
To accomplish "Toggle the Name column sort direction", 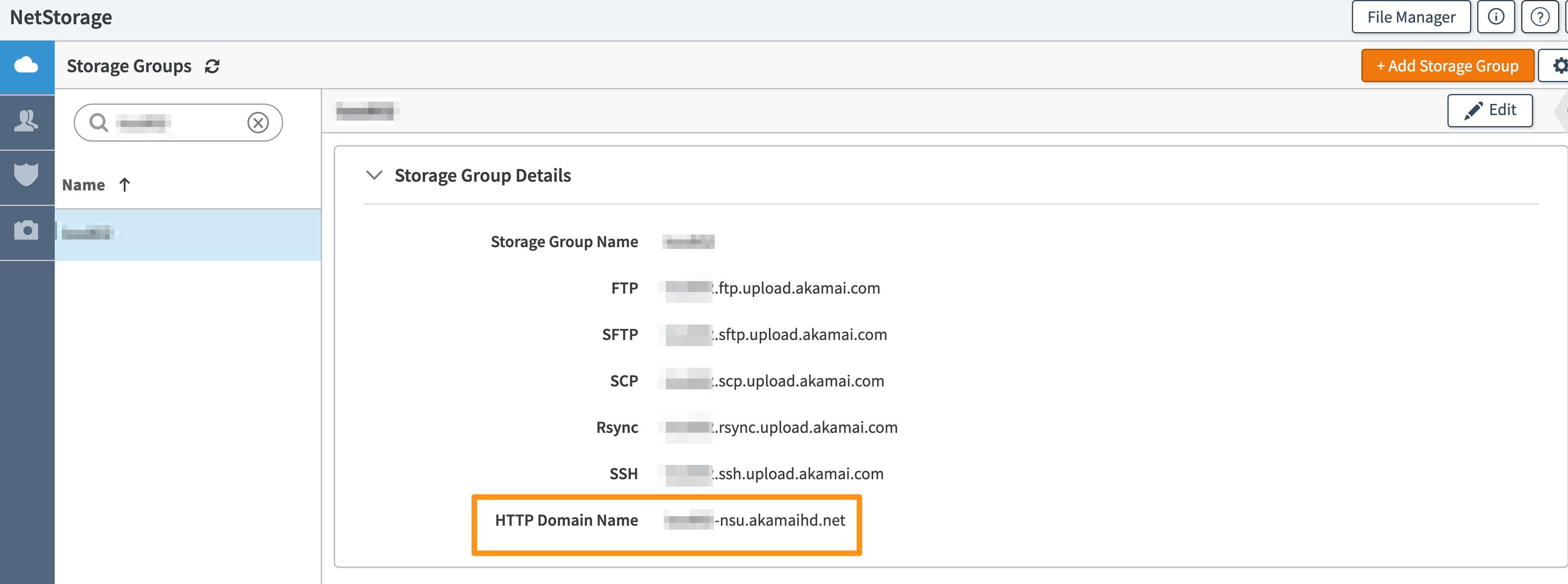I will (124, 184).
